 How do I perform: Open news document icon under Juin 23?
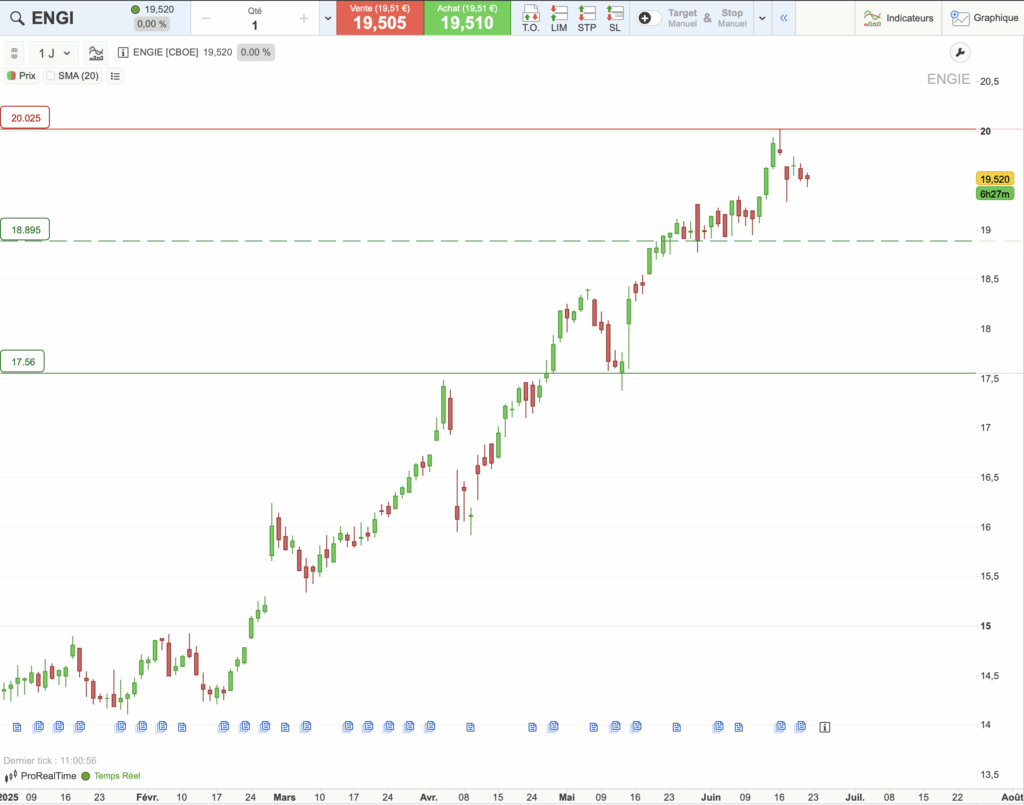click(801, 726)
